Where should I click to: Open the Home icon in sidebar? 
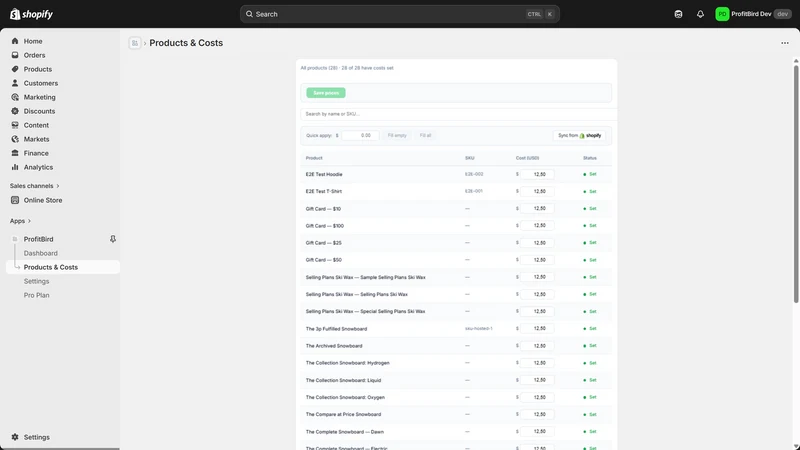coord(15,41)
